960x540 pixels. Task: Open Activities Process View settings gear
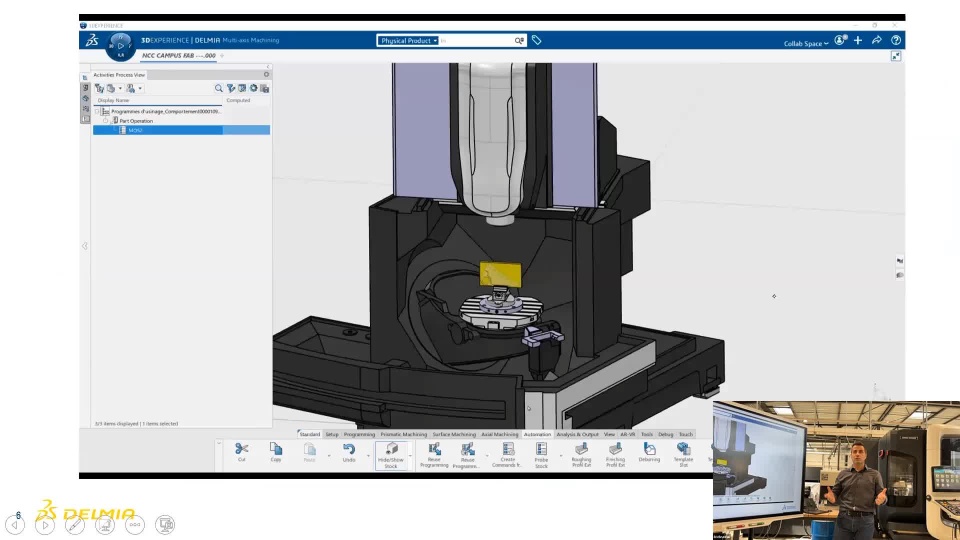pyautogui.click(x=266, y=74)
